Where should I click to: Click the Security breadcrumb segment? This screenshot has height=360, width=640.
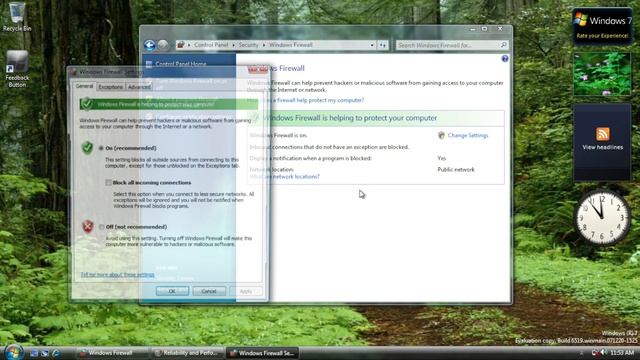[249, 45]
